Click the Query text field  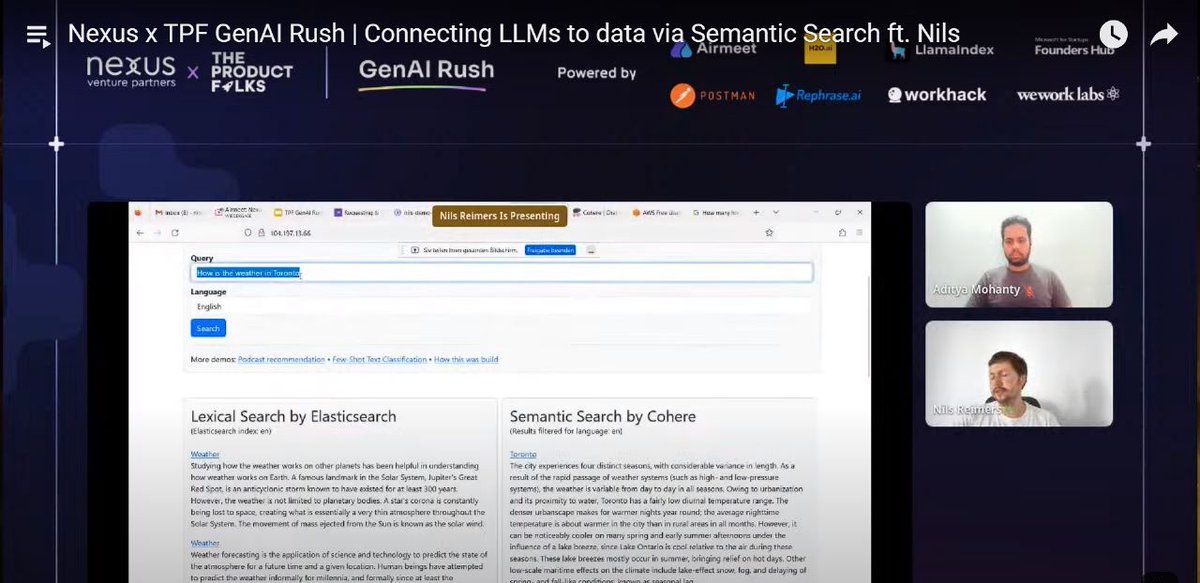tap(501, 272)
